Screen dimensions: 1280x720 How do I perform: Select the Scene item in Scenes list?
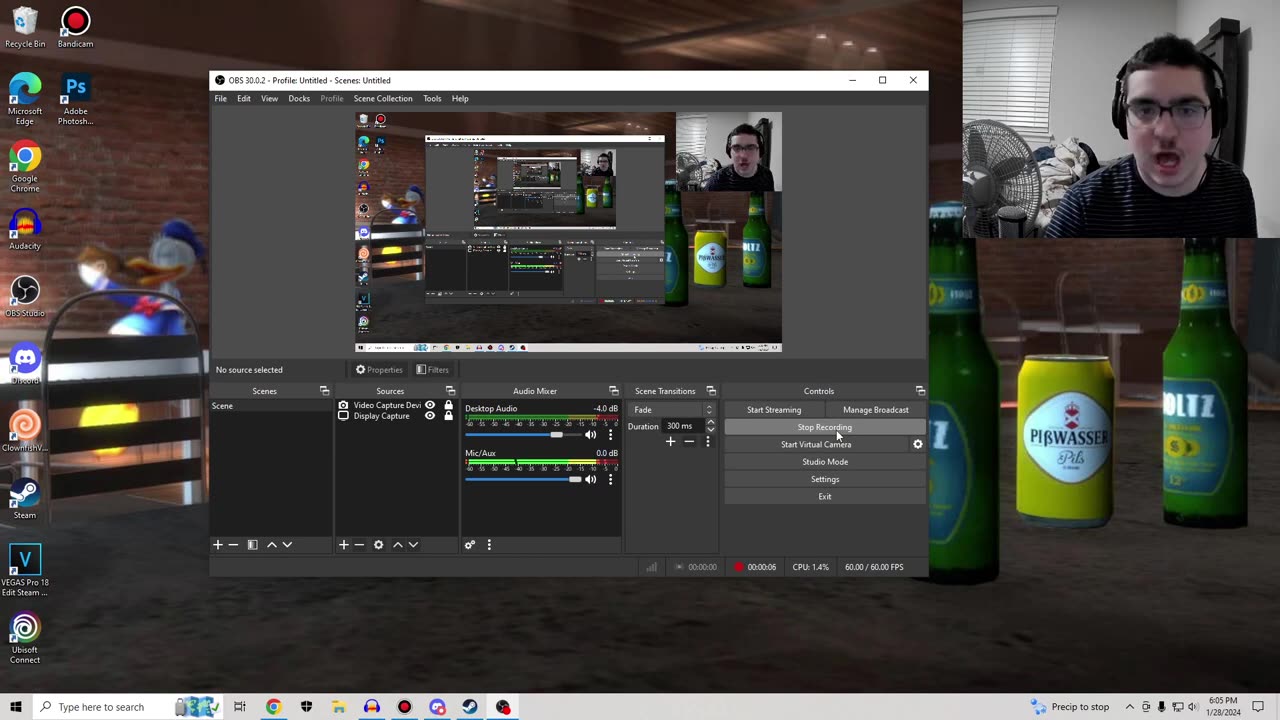click(x=271, y=406)
